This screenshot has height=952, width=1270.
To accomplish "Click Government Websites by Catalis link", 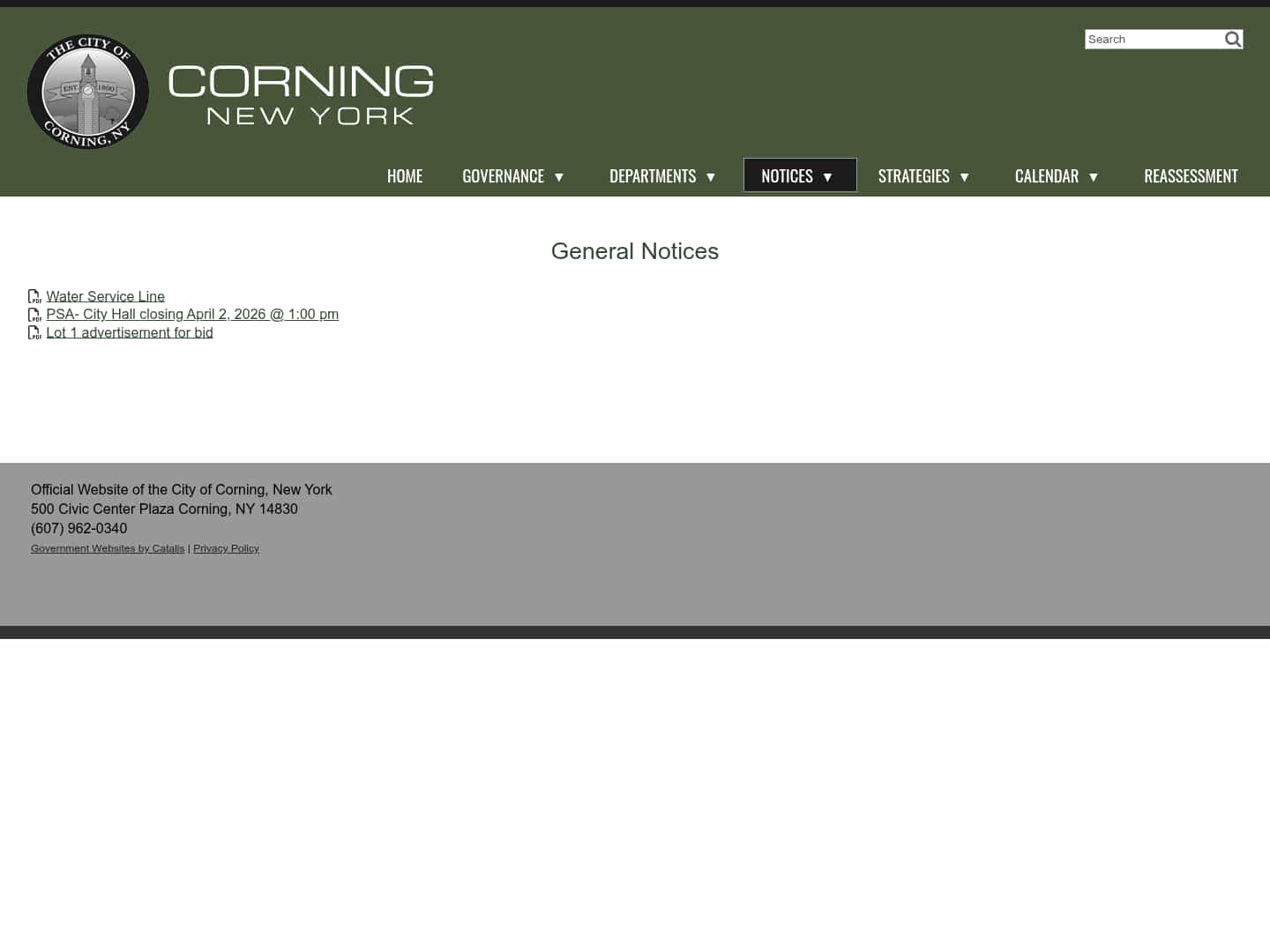I will (108, 547).
